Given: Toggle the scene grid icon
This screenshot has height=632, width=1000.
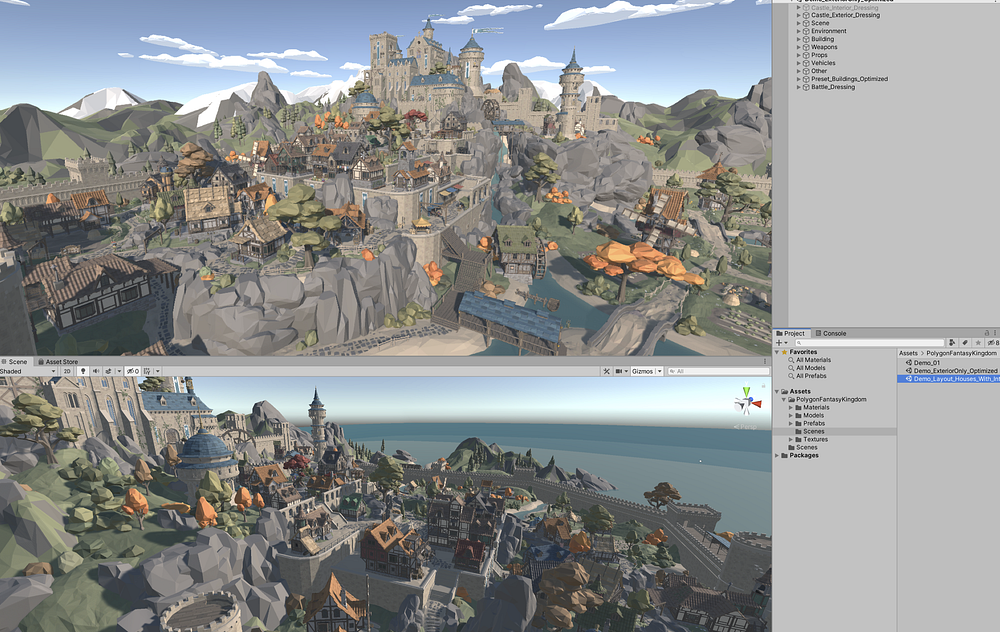Looking at the screenshot, I should (147, 371).
